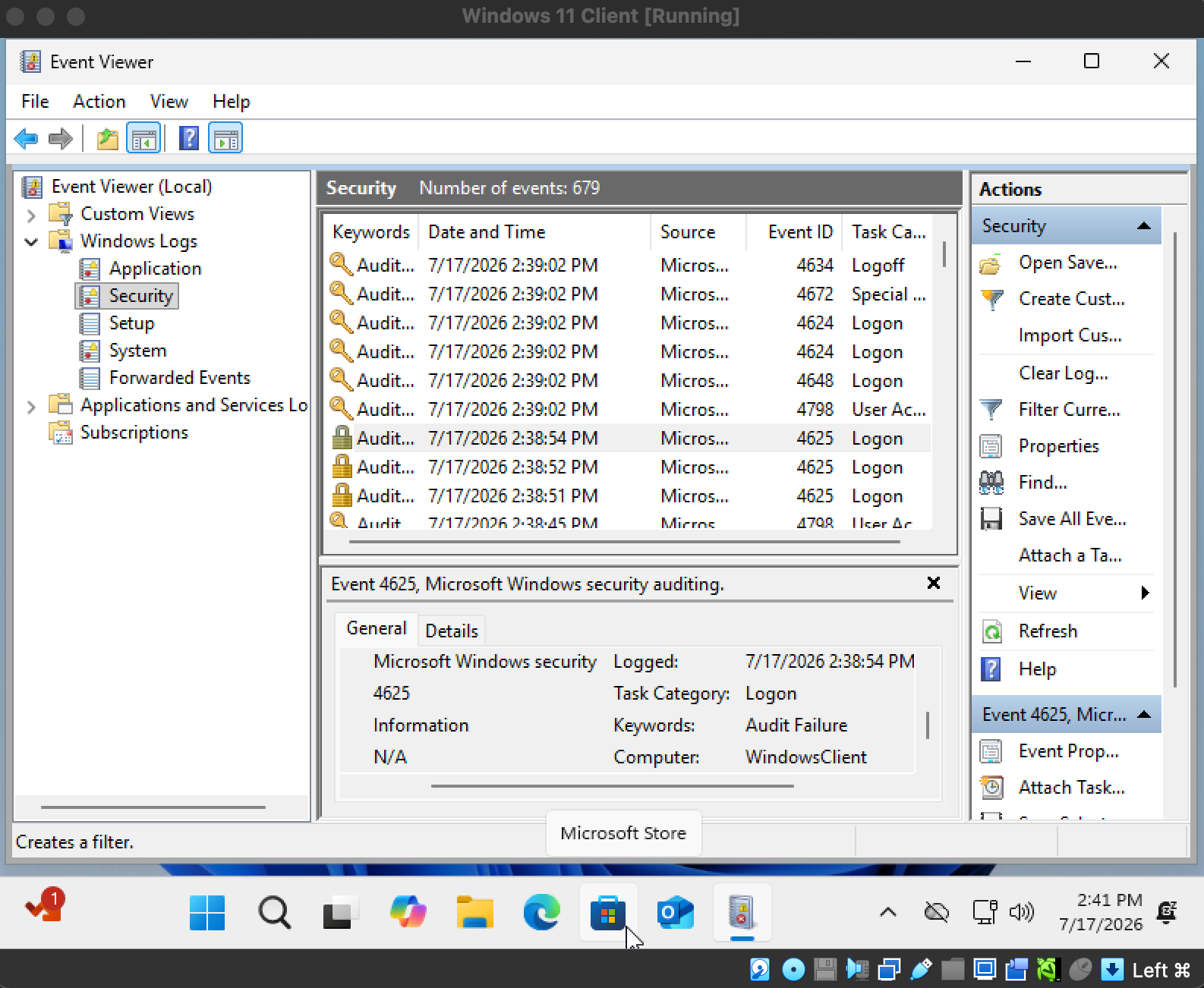Screen dimensions: 1204x988
Task: Click the Event Properties action link
Action: 1069,751
